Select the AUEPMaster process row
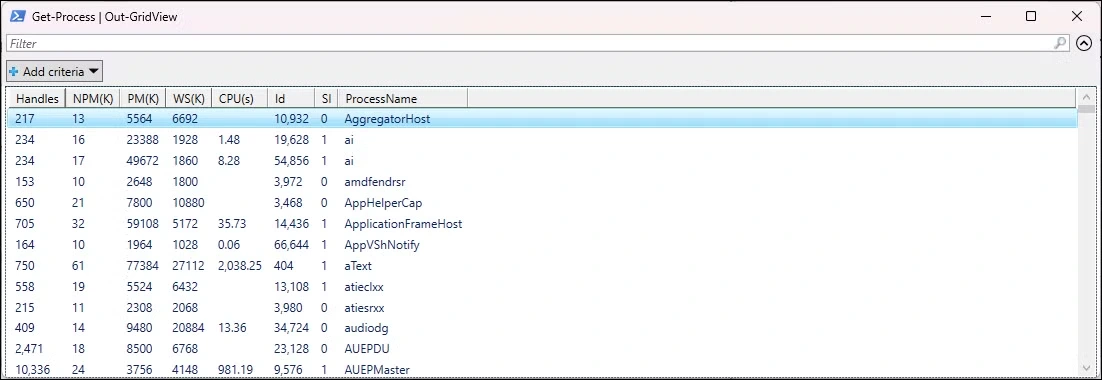 542,369
